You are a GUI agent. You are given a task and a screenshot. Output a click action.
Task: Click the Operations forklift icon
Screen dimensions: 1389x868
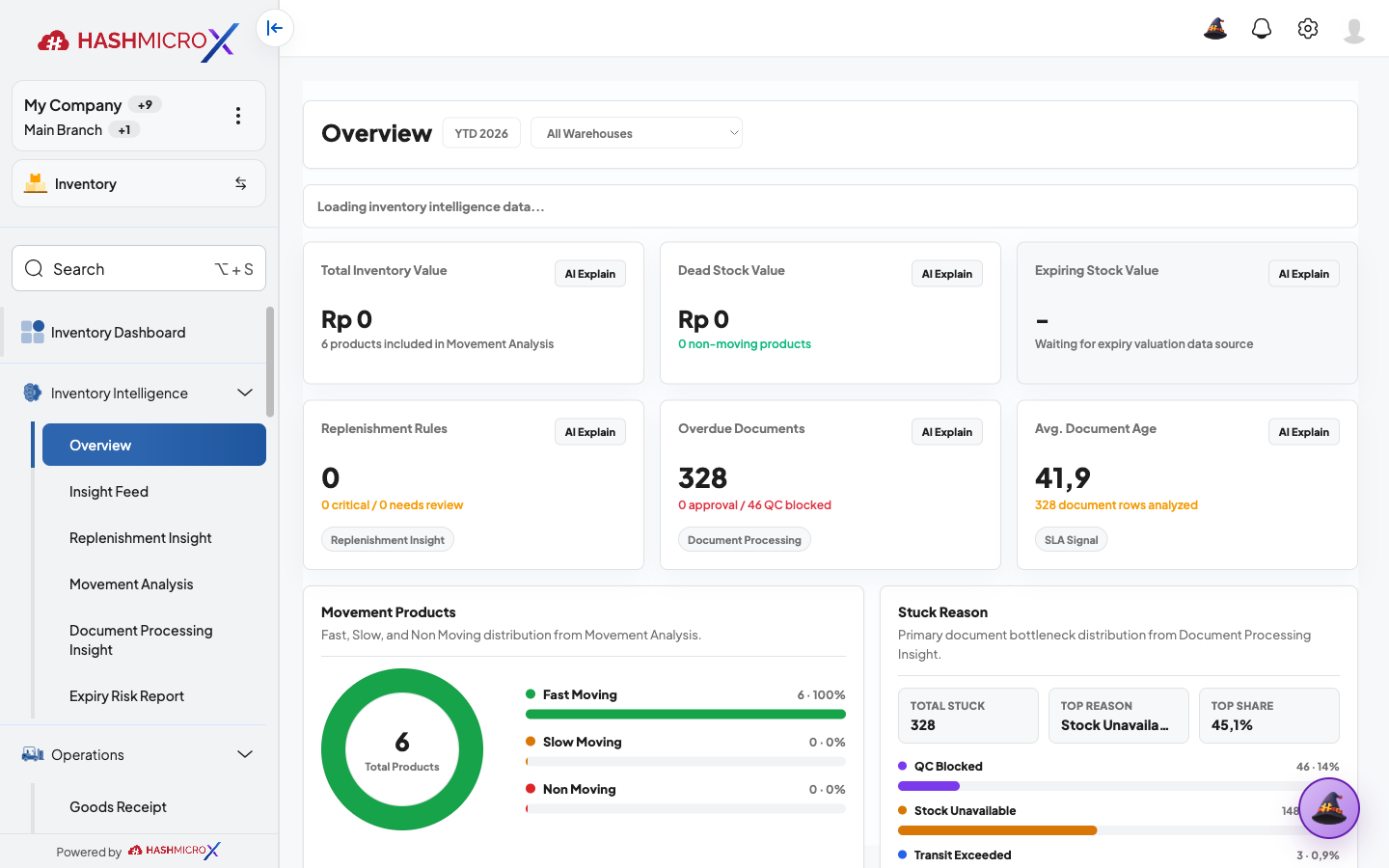tap(33, 754)
